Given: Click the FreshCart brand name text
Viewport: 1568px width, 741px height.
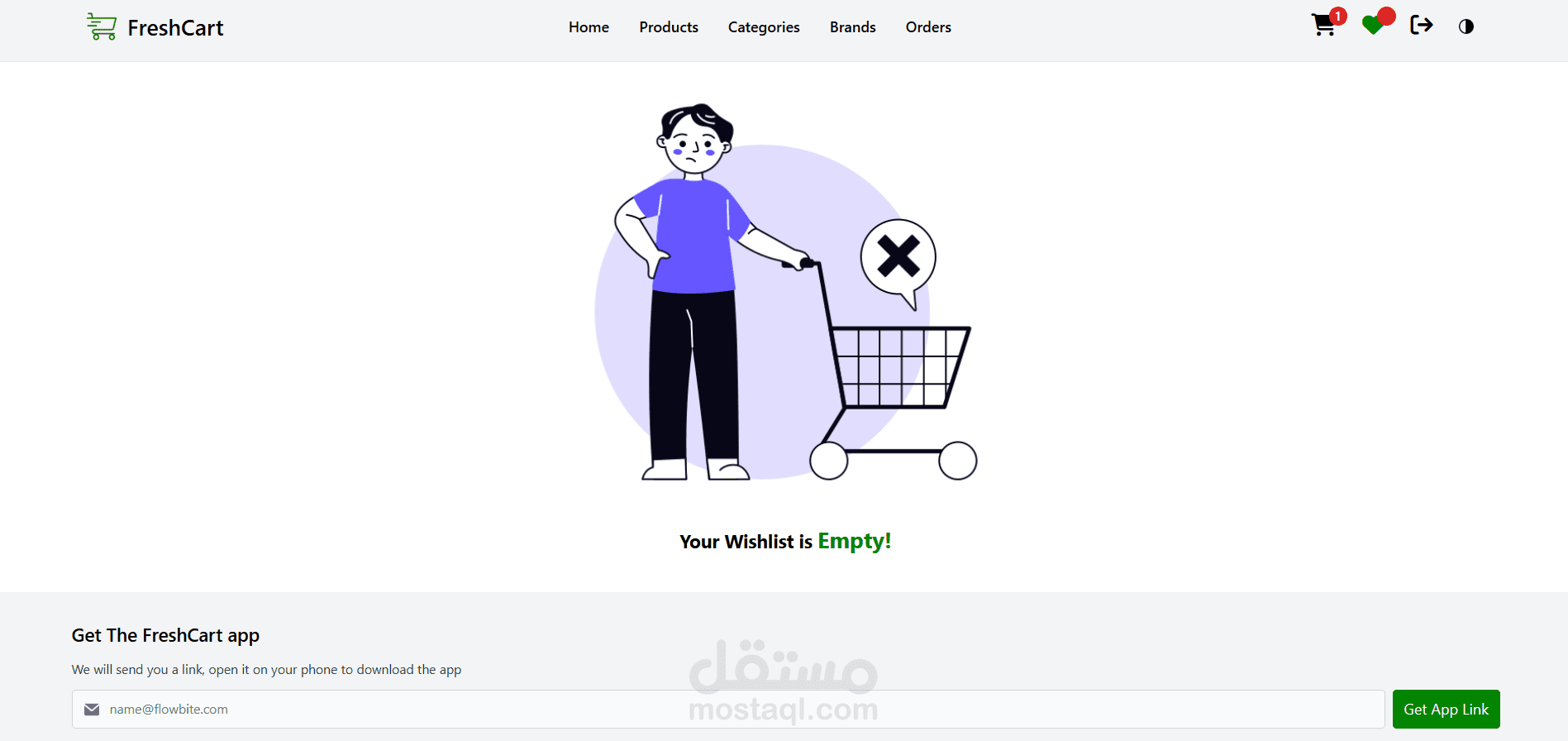Looking at the screenshot, I should coord(175,28).
